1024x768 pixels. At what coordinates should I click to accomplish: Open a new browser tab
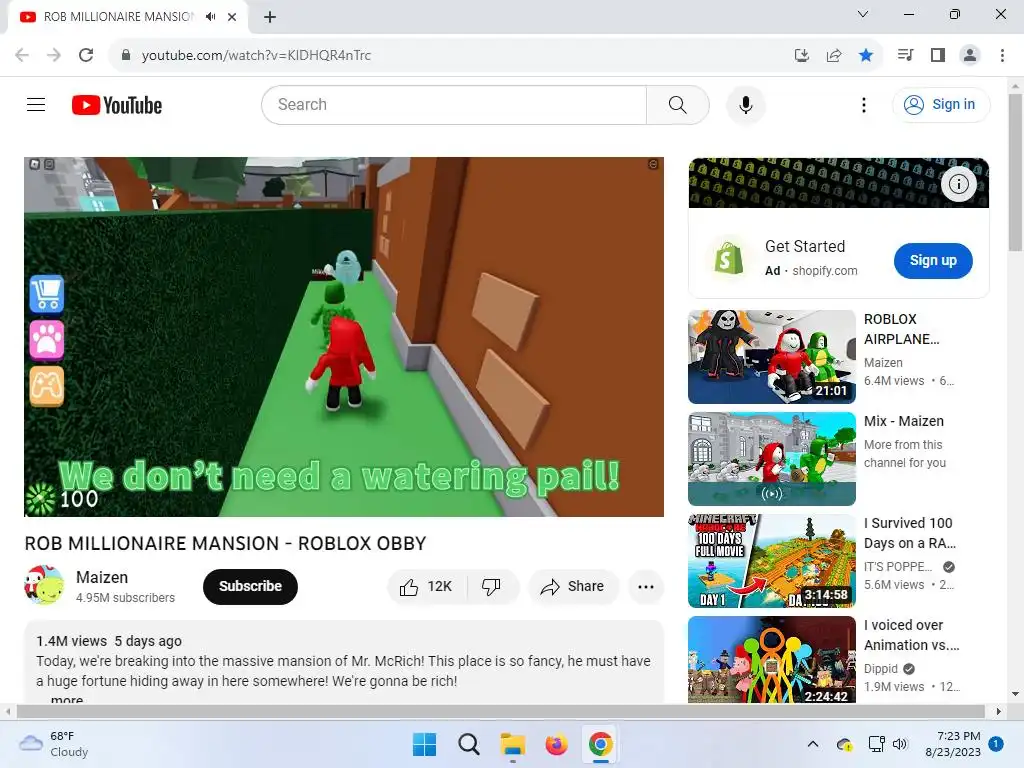pos(270,17)
